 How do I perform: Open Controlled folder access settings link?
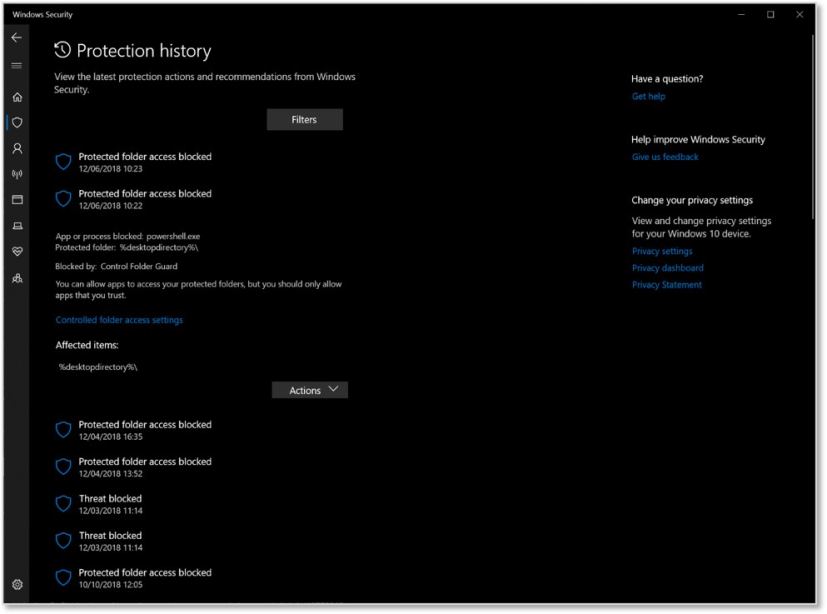point(119,320)
